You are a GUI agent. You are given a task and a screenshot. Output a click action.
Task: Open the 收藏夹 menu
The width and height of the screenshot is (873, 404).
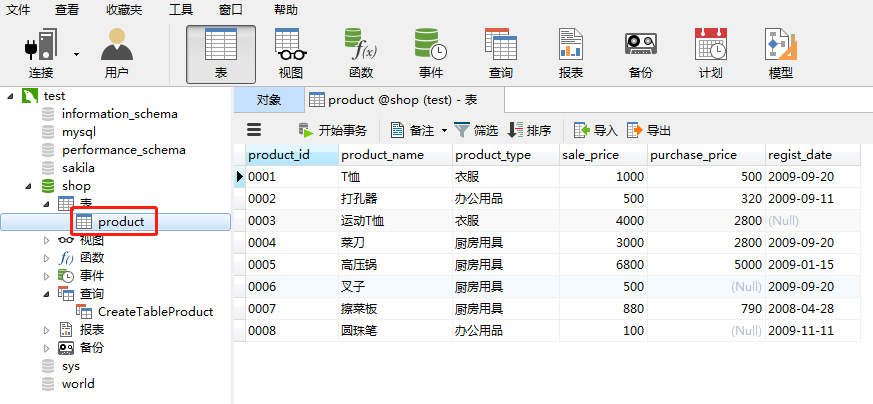(x=124, y=9)
